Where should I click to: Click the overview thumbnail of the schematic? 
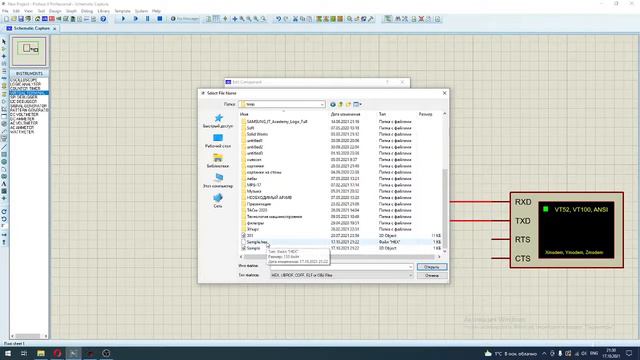tap(29, 51)
